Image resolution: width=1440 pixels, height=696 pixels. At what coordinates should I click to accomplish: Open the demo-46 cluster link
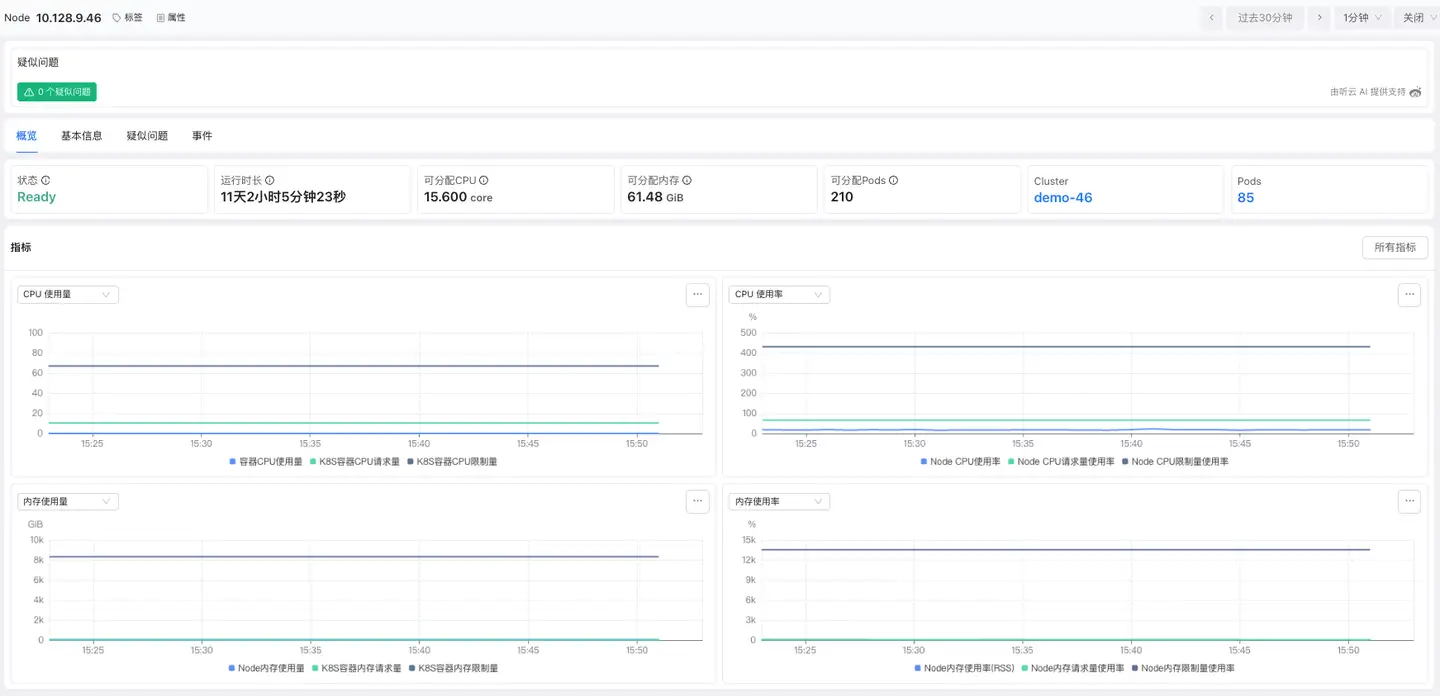1062,198
